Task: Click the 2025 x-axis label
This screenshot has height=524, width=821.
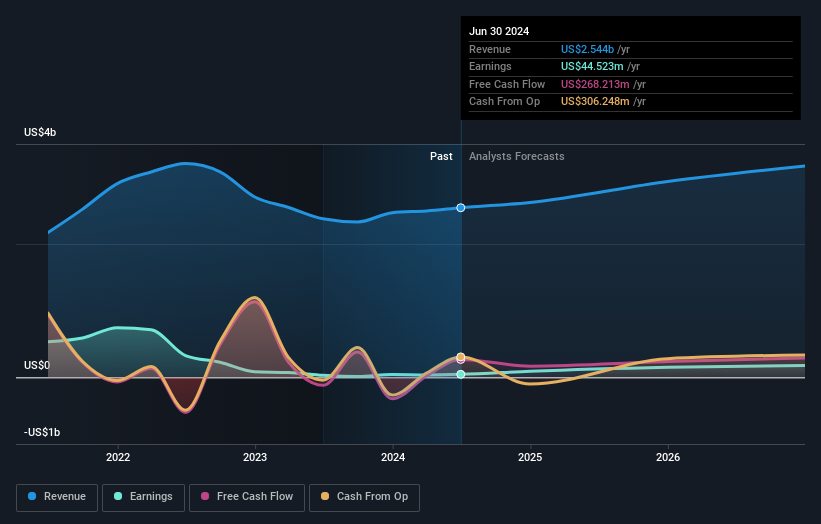Action: [x=530, y=458]
